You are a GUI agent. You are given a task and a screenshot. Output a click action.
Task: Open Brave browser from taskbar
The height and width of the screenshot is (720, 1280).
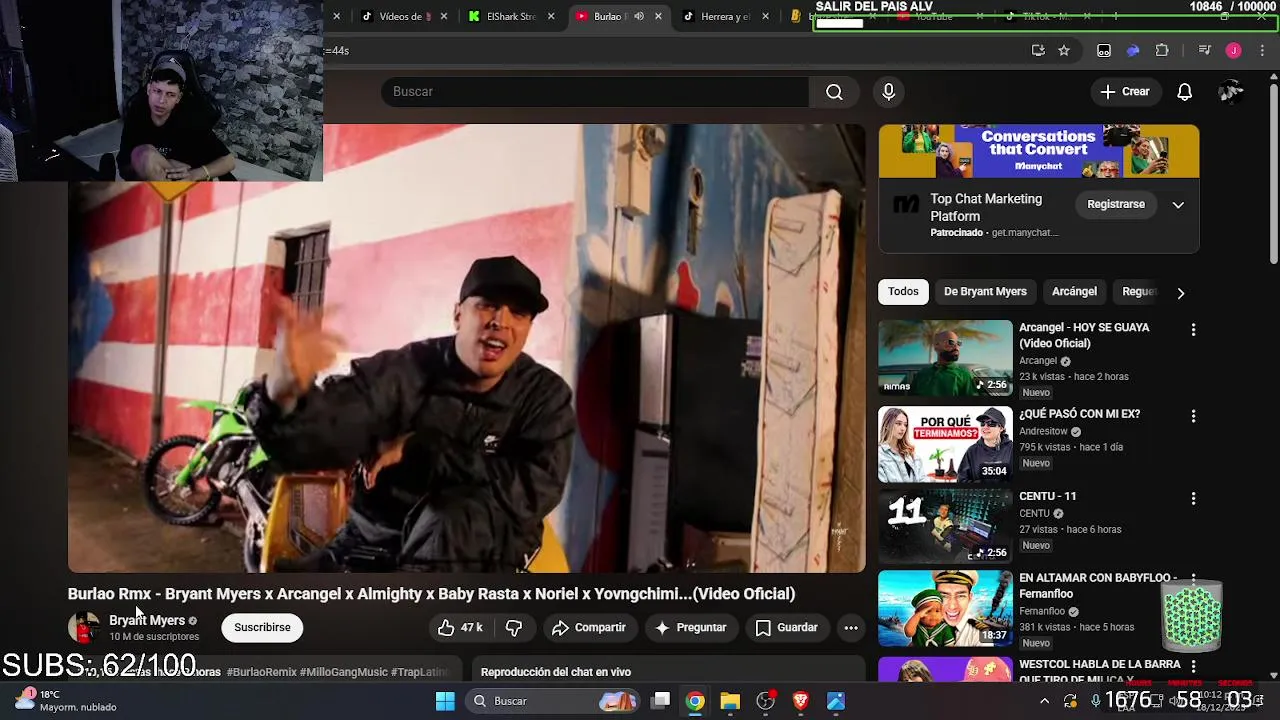[800, 702]
